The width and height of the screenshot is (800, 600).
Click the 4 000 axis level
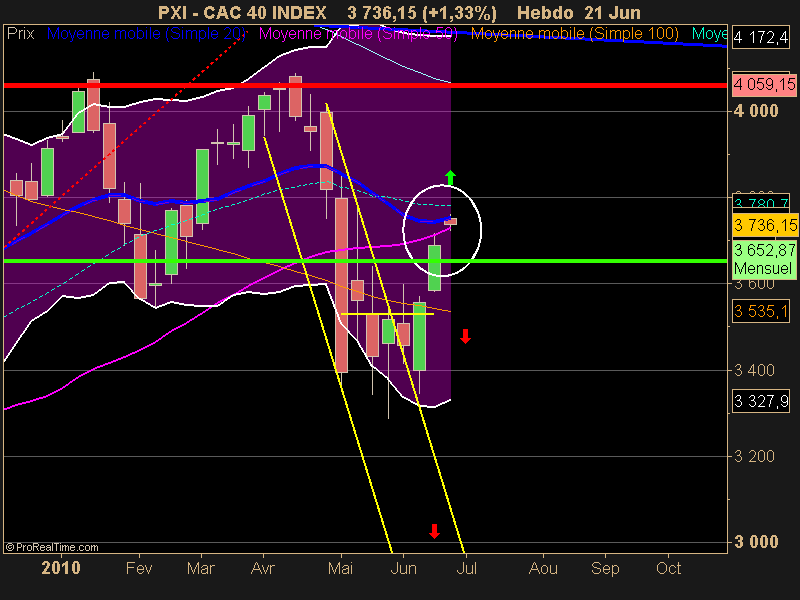pos(756,111)
